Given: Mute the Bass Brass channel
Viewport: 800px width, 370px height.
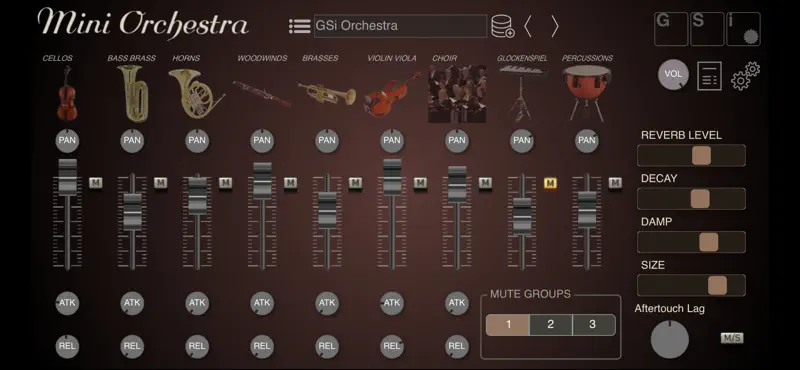Looking at the screenshot, I should tap(160, 183).
